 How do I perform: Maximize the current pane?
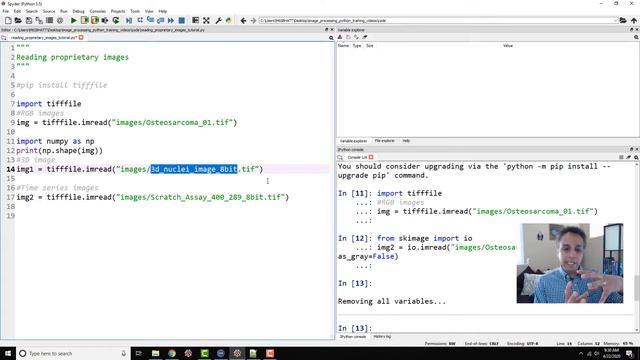[x=196, y=20]
